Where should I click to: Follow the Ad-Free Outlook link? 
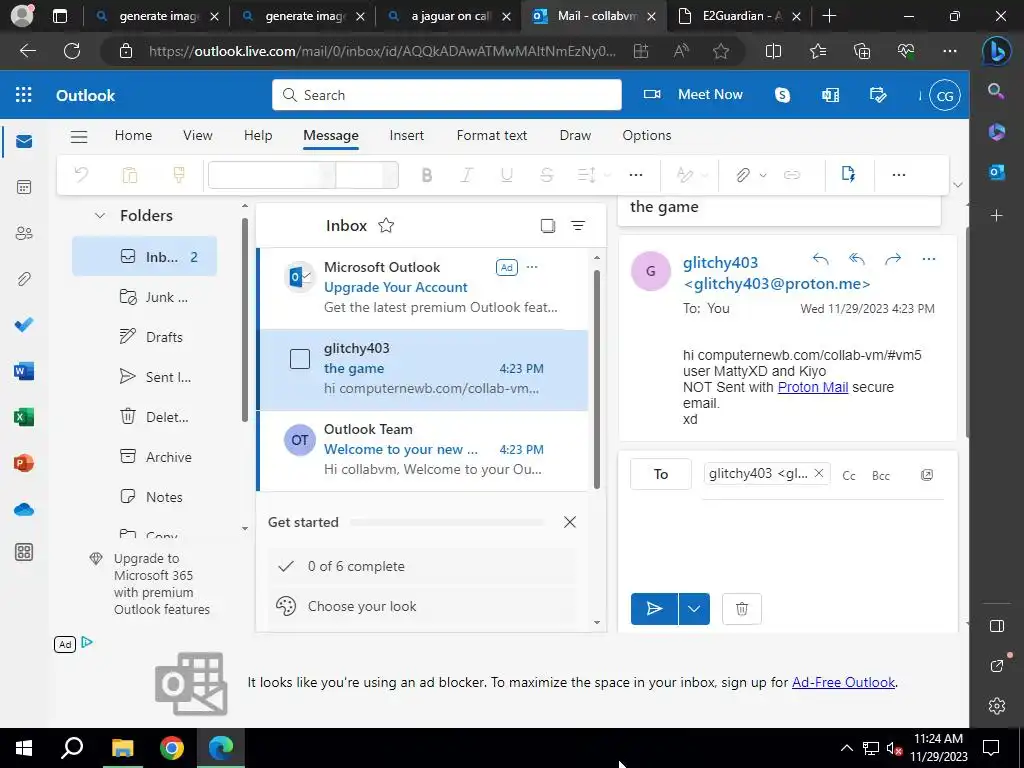(x=844, y=682)
